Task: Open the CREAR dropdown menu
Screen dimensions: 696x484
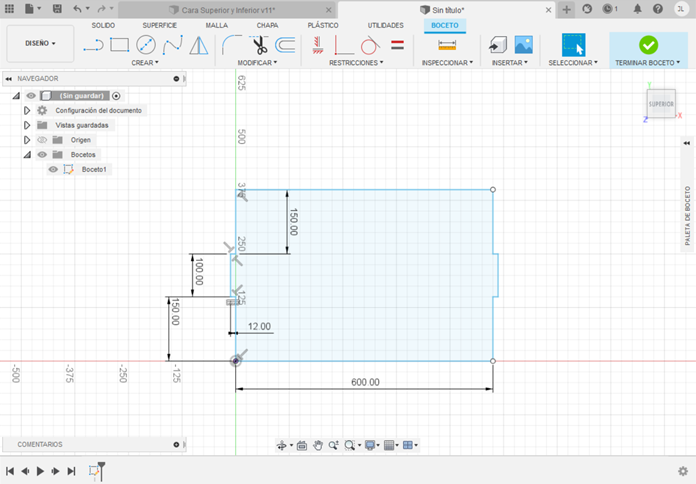Action: (145, 63)
